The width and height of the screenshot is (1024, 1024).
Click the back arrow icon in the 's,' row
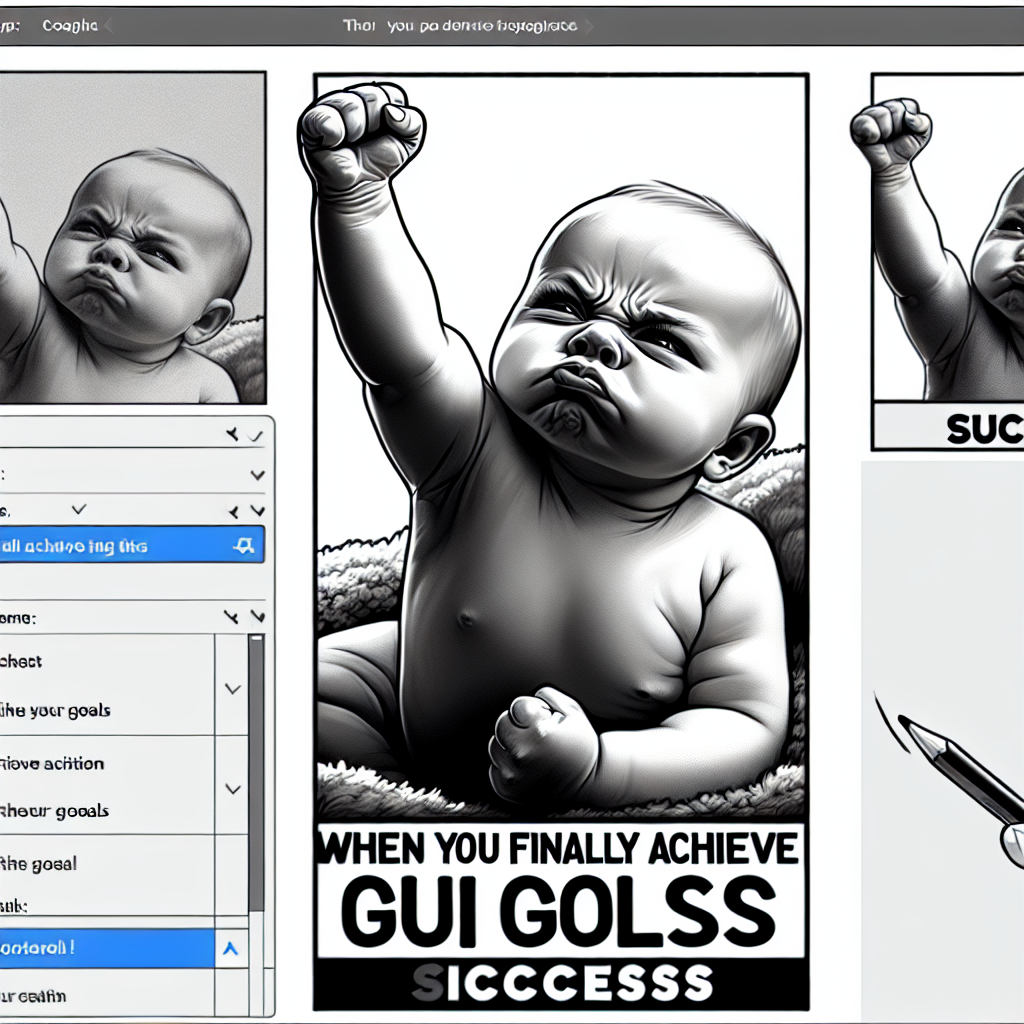pyautogui.click(x=233, y=512)
